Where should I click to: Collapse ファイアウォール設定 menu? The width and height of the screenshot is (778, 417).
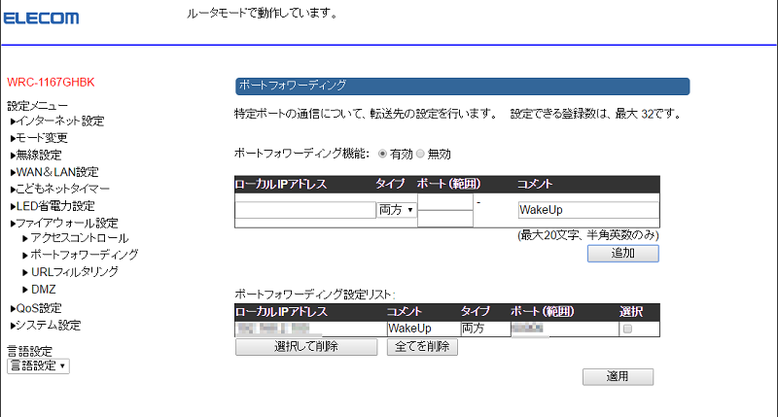(x=65, y=223)
